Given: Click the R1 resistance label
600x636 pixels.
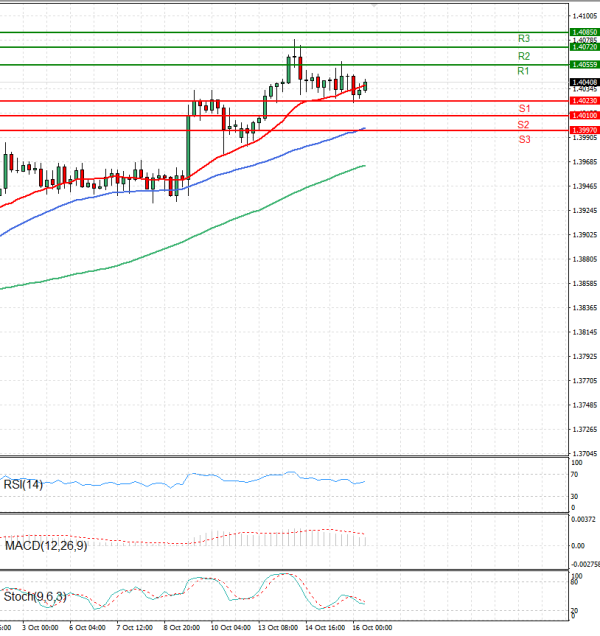Looking at the screenshot, I should click(523, 72).
